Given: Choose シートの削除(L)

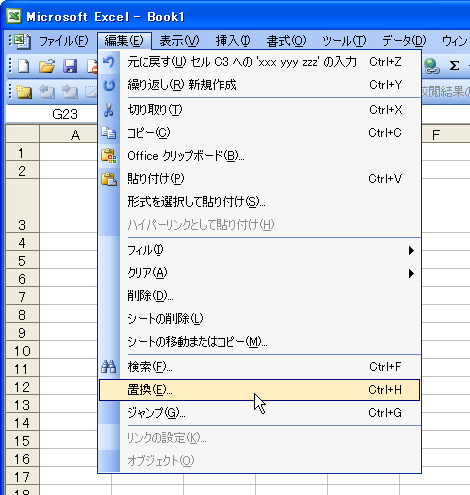Looking at the screenshot, I should coord(260,319).
